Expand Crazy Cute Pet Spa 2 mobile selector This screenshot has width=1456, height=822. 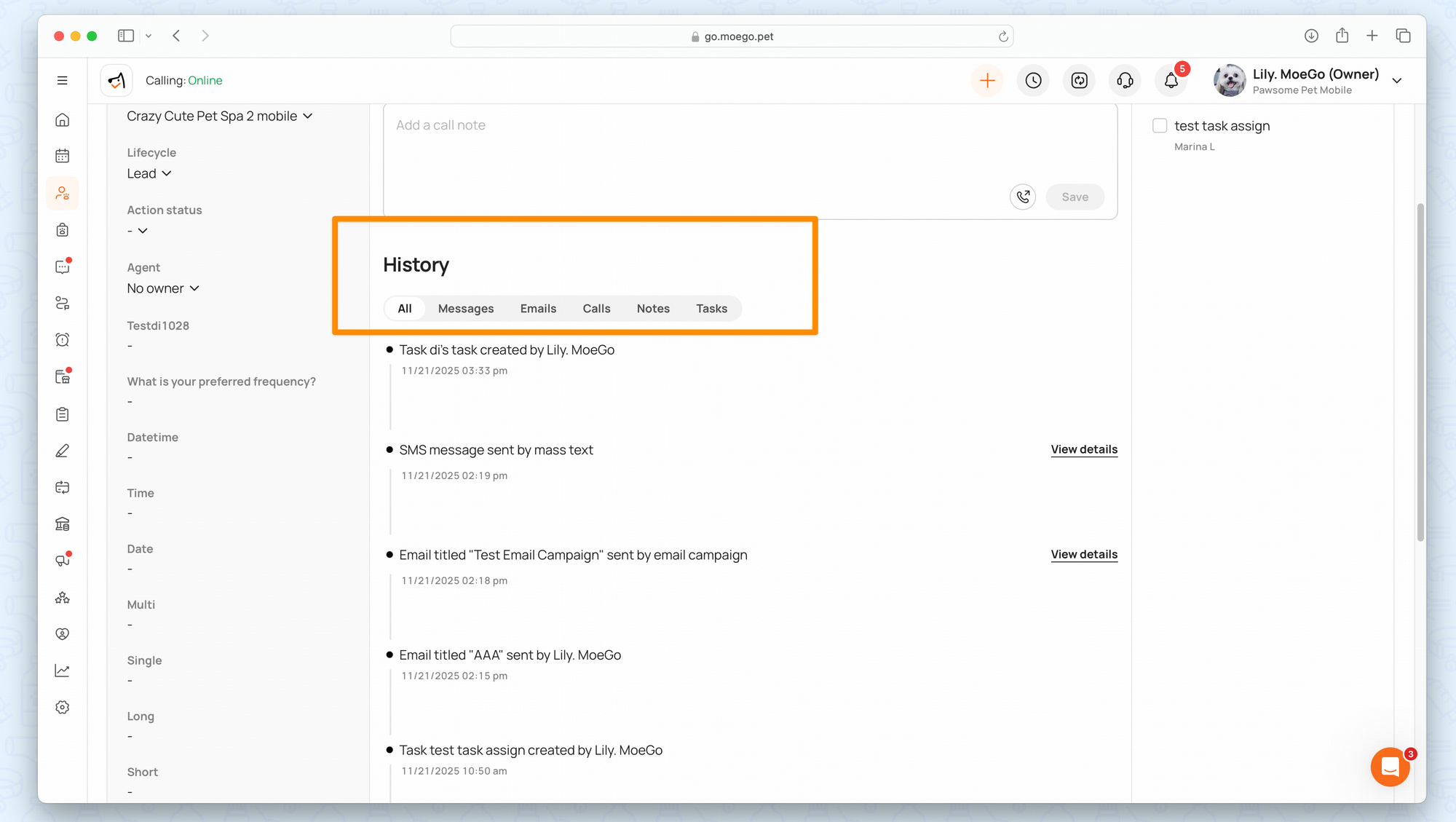click(219, 116)
